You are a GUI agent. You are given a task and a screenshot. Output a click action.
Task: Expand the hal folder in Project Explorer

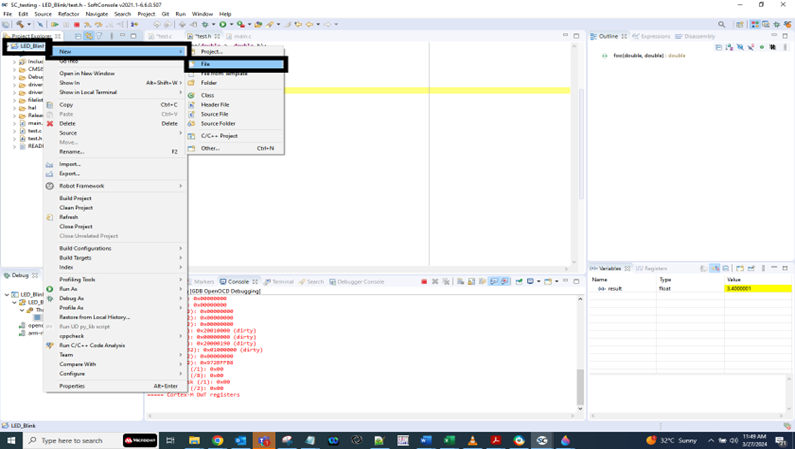[x=14, y=108]
